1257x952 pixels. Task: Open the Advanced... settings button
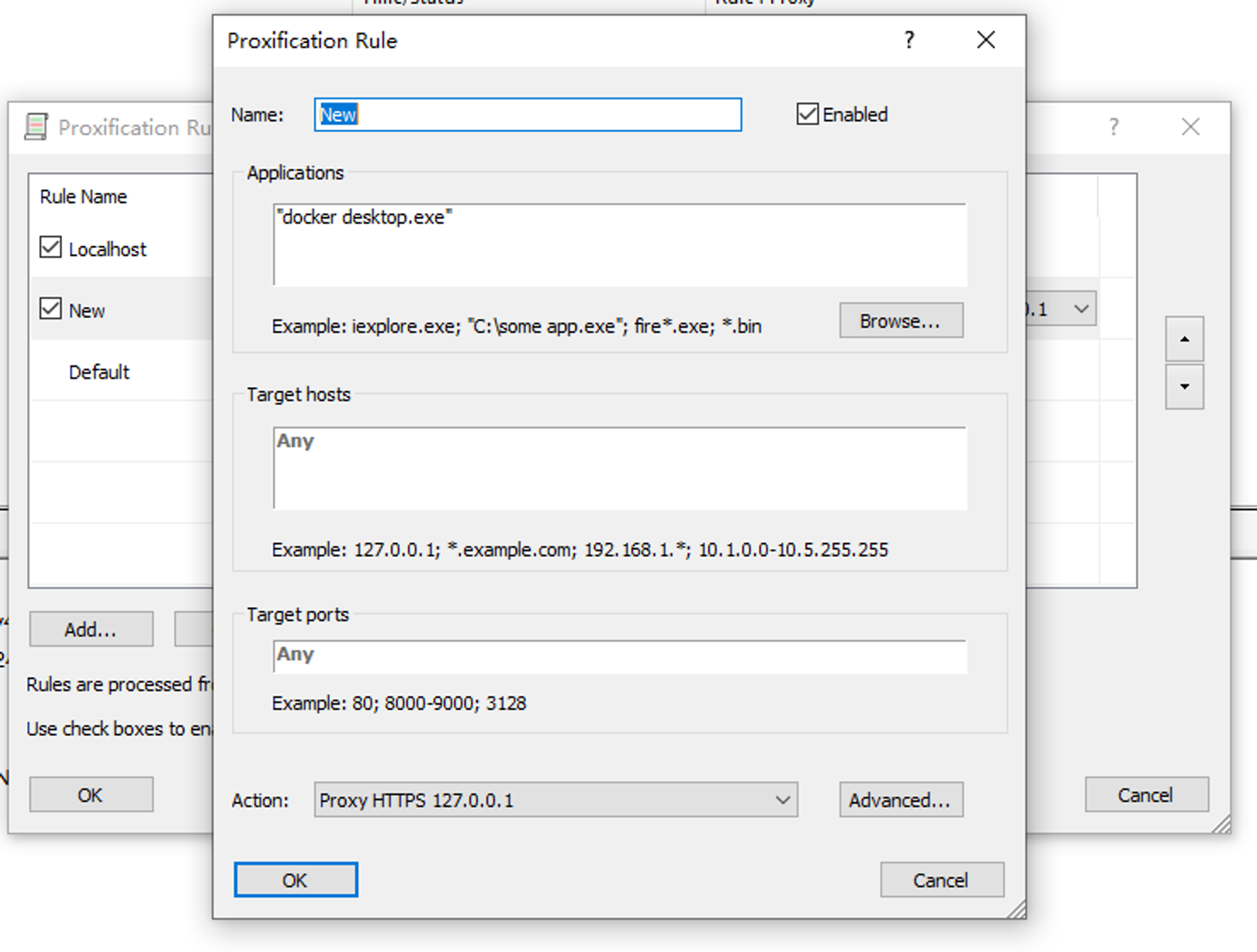(x=900, y=799)
